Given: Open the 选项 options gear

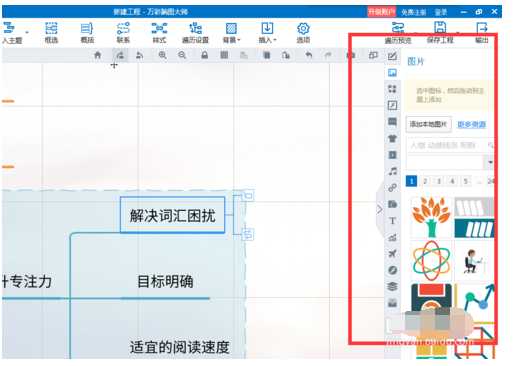Looking at the screenshot, I should click(303, 32).
